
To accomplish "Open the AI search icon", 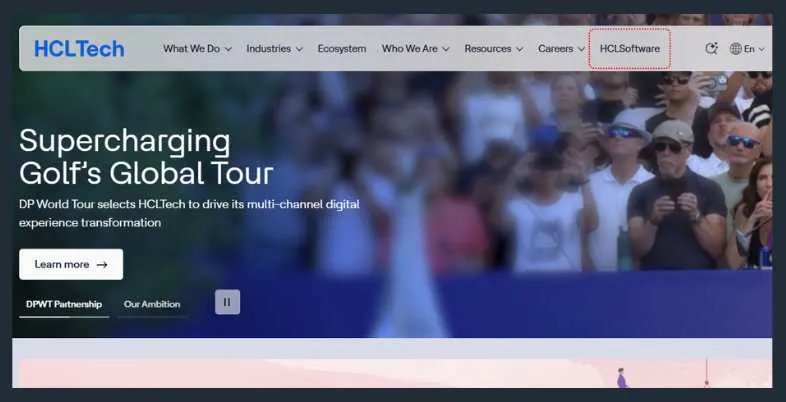I will [x=711, y=49].
